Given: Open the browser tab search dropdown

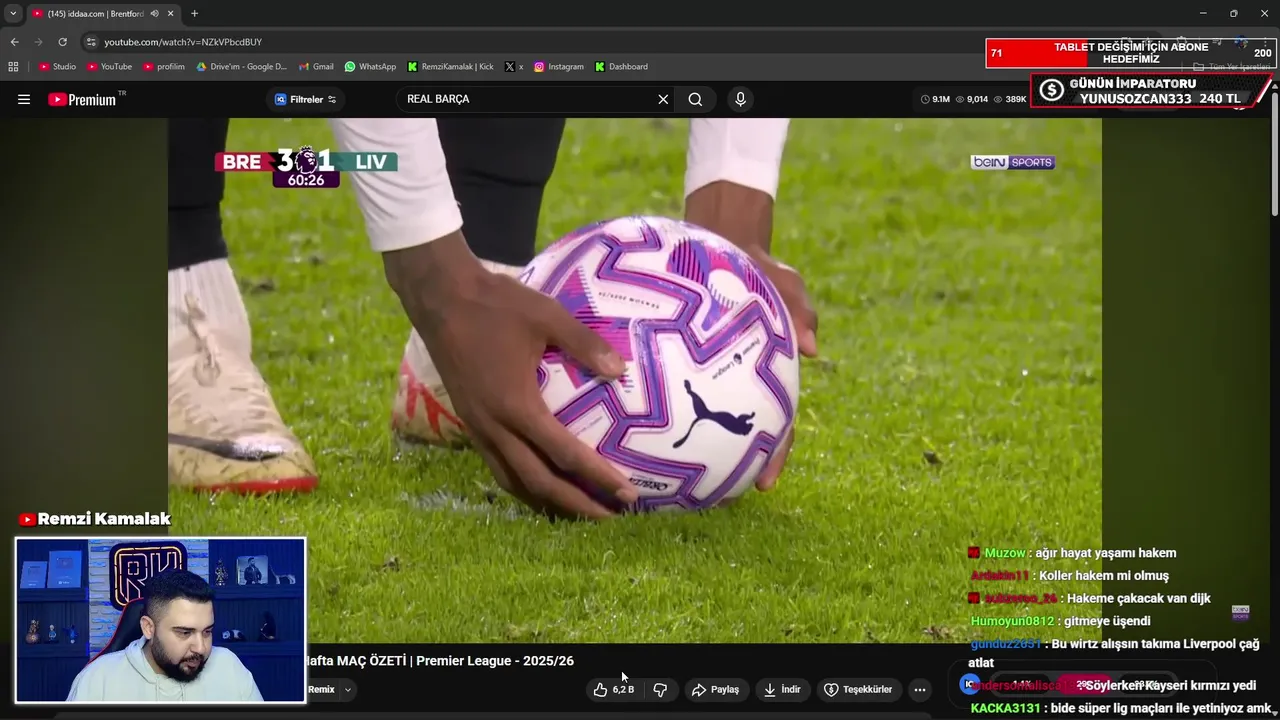Looking at the screenshot, I should pyautogui.click(x=13, y=13).
